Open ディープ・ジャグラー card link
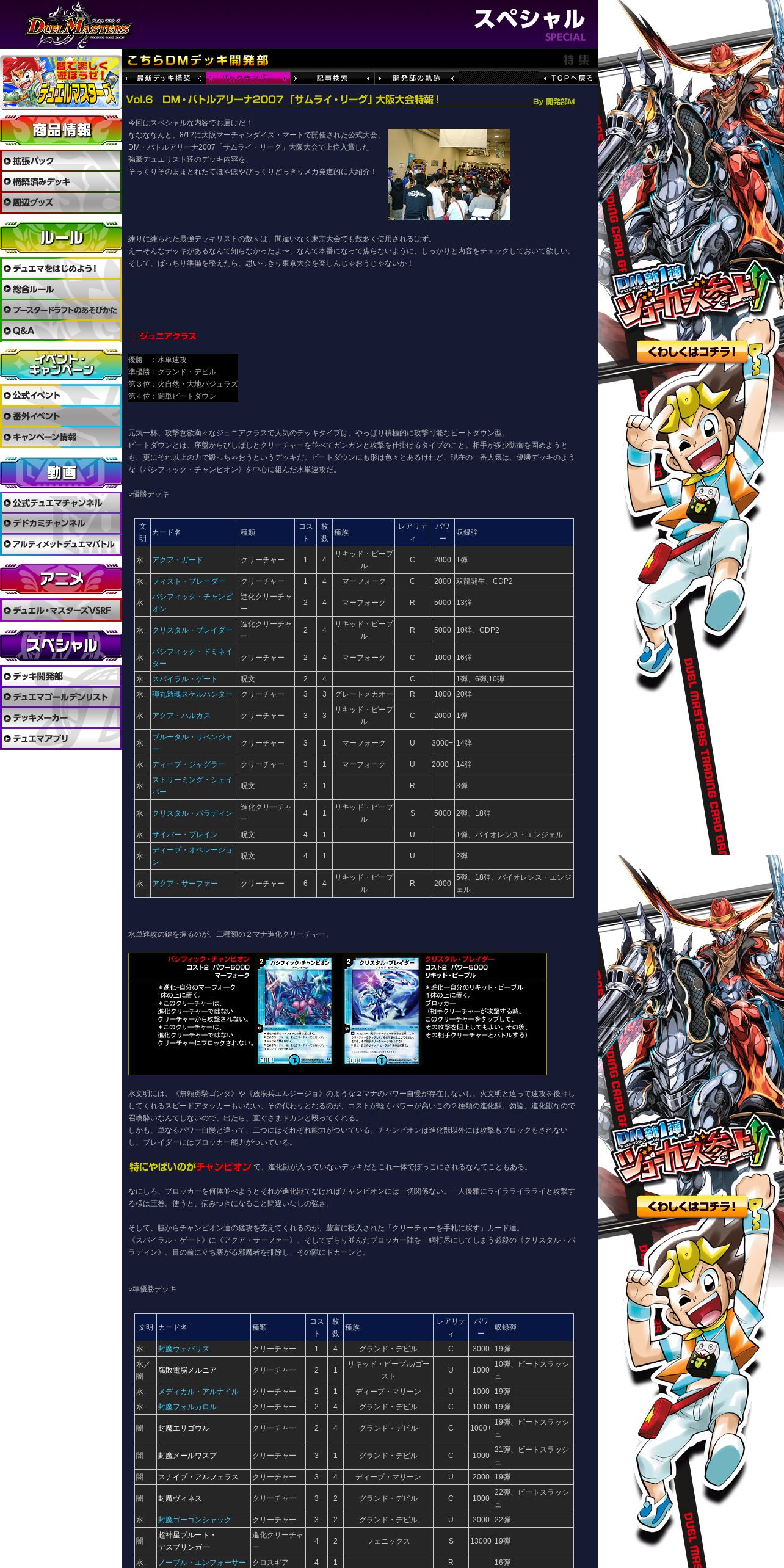The width and height of the screenshot is (784, 1568). (189, 764)
